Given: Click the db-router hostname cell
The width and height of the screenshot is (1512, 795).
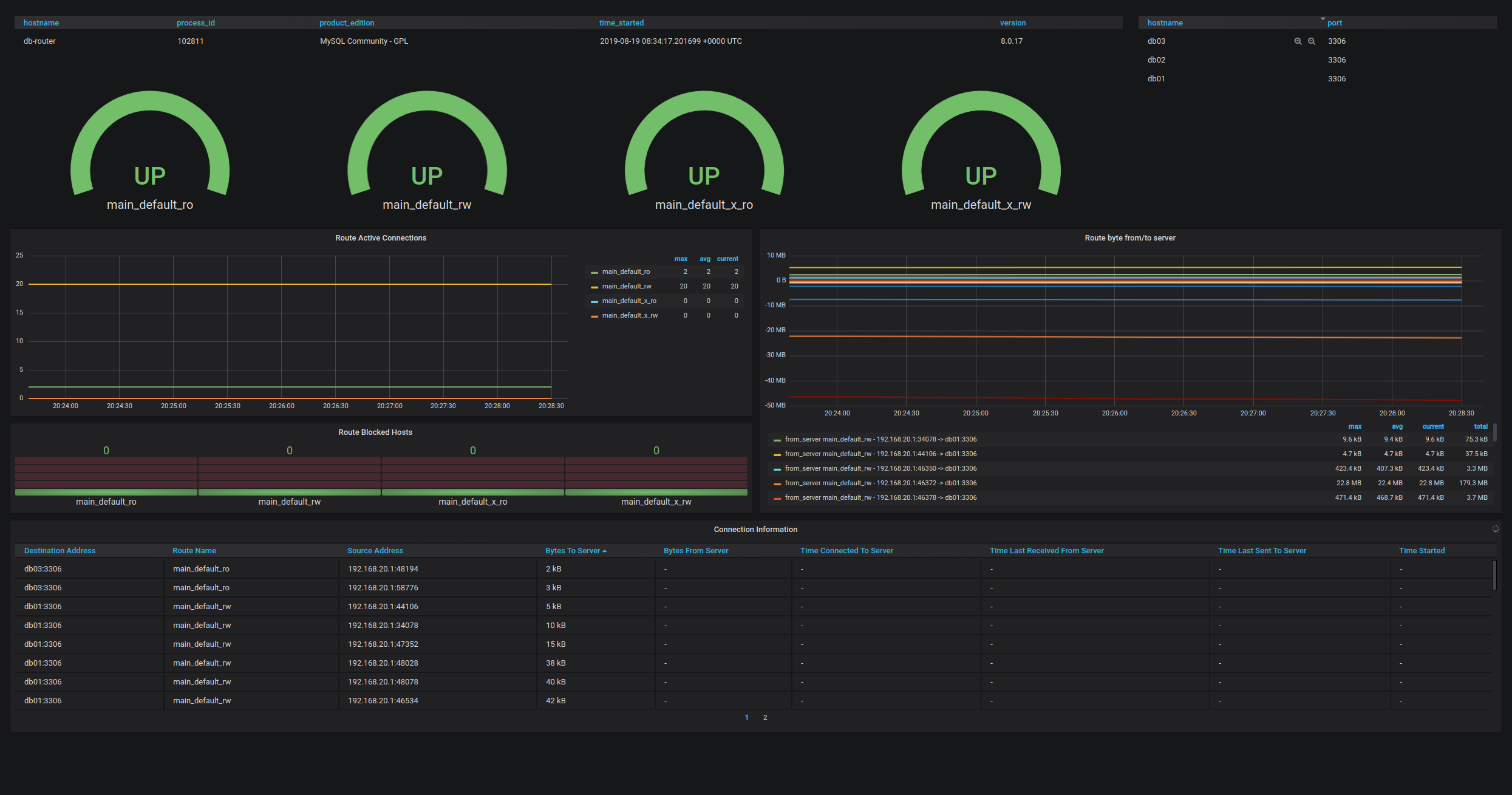Looking at the screenshot, I should pyautogui.click(x=39, y=41).
